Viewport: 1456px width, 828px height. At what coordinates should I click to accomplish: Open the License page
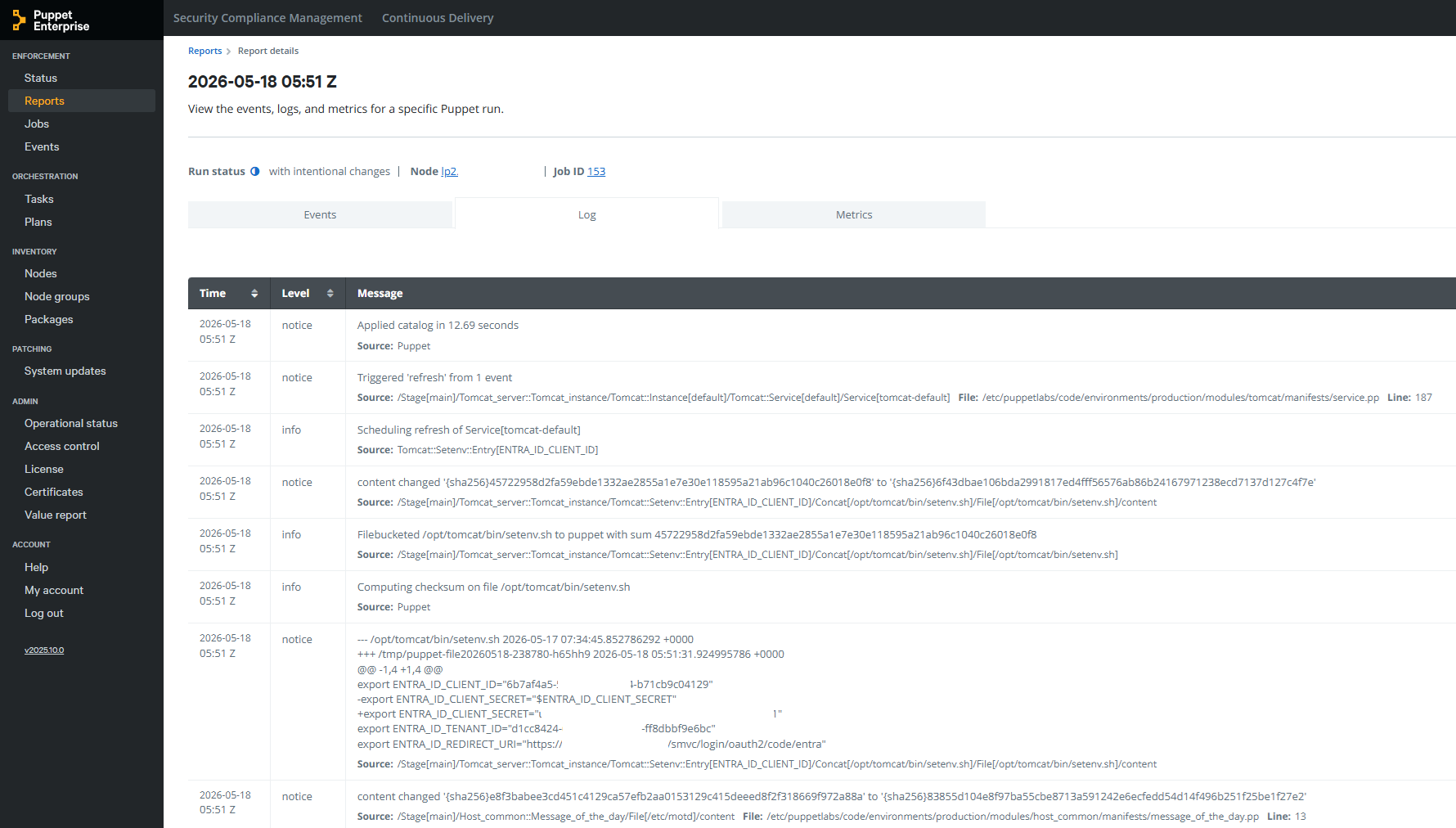pyautogui.click(x=44, y=469)
